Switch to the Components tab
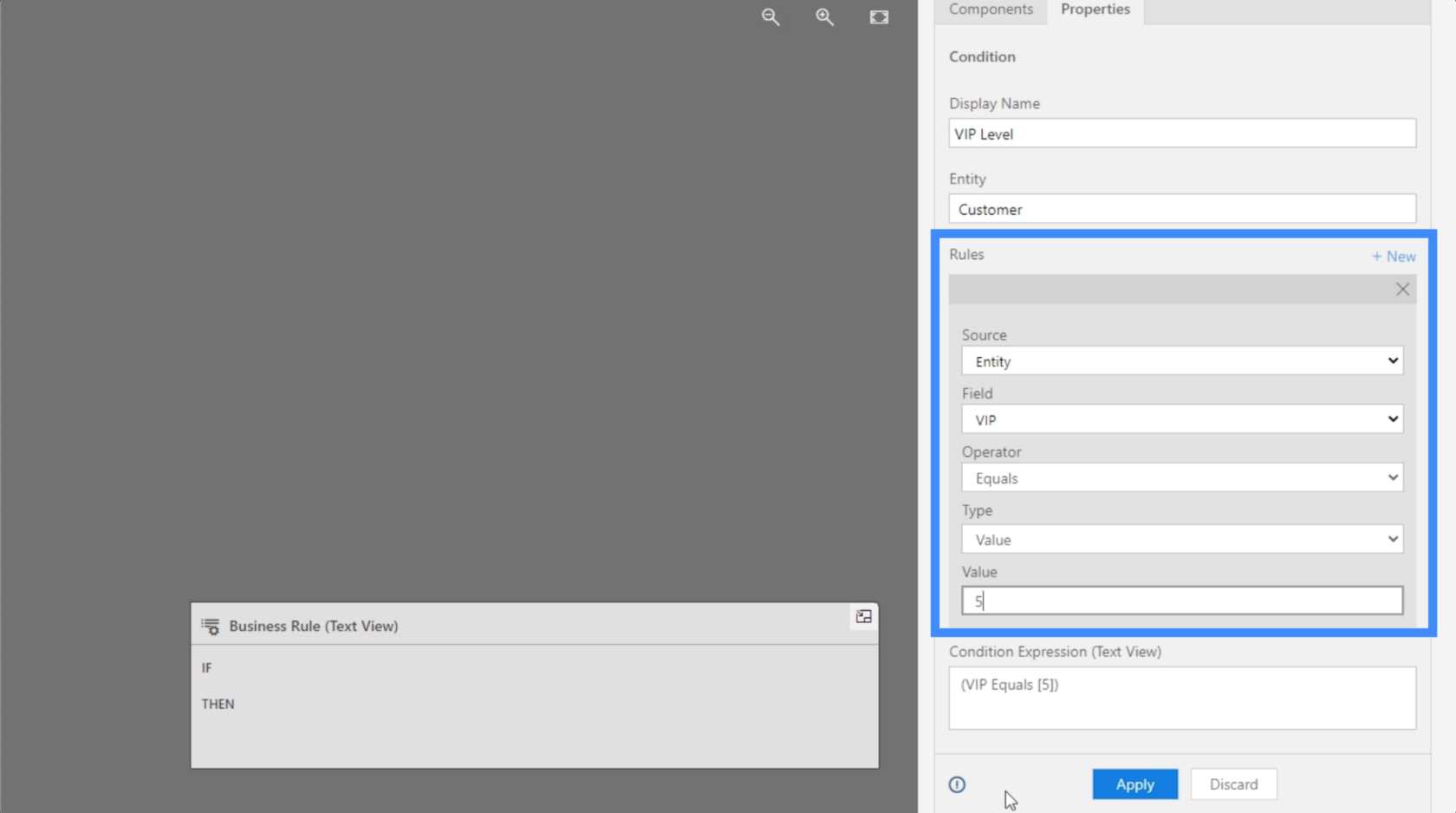 click(991, 10)
